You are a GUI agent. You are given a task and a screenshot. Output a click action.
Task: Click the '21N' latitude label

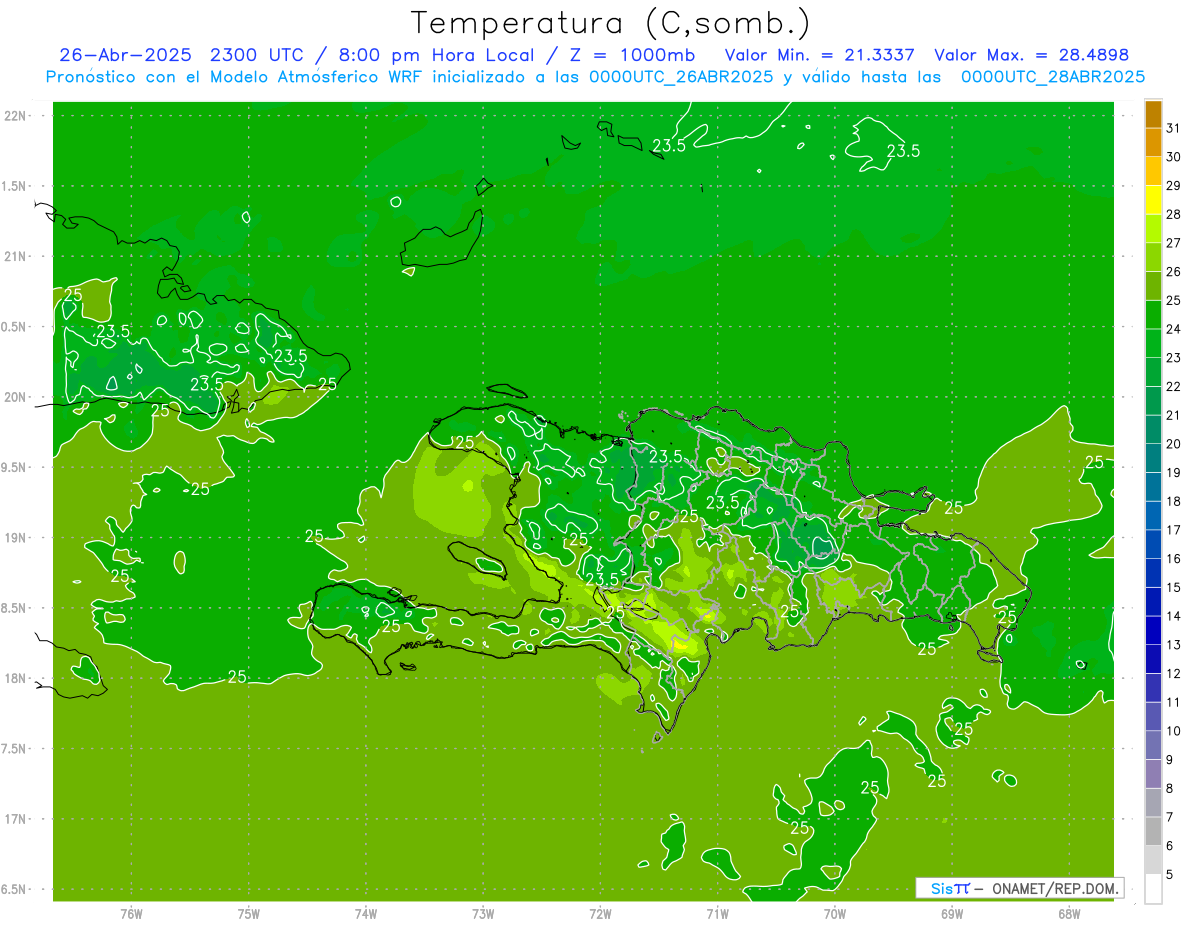point(16,256)
